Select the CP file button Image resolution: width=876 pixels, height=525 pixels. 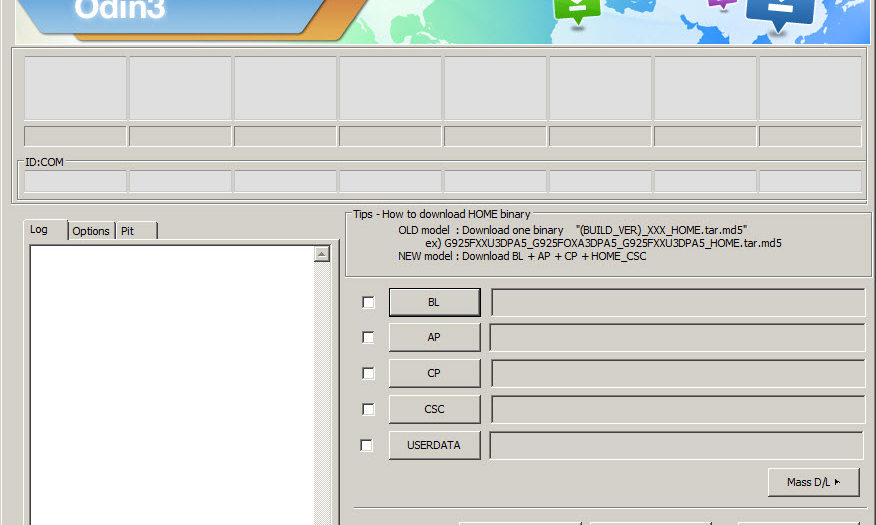(435, 373)
